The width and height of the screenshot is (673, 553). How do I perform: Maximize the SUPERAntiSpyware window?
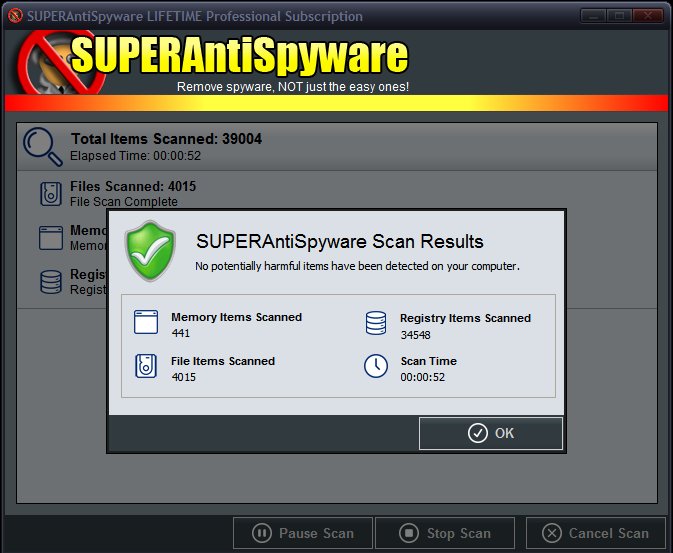tap(620, 16)
